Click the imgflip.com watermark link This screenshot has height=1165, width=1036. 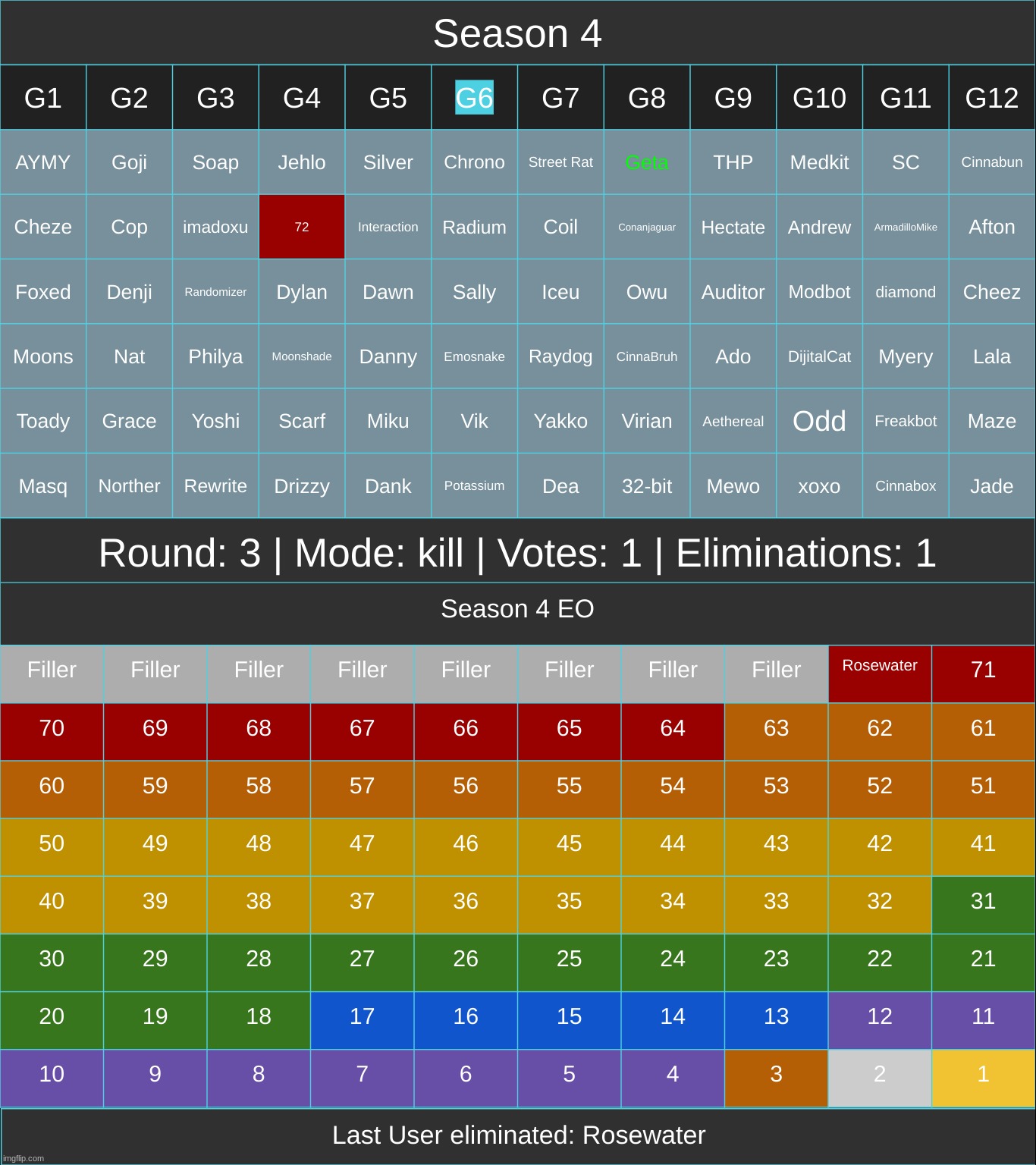point(23,1158)
